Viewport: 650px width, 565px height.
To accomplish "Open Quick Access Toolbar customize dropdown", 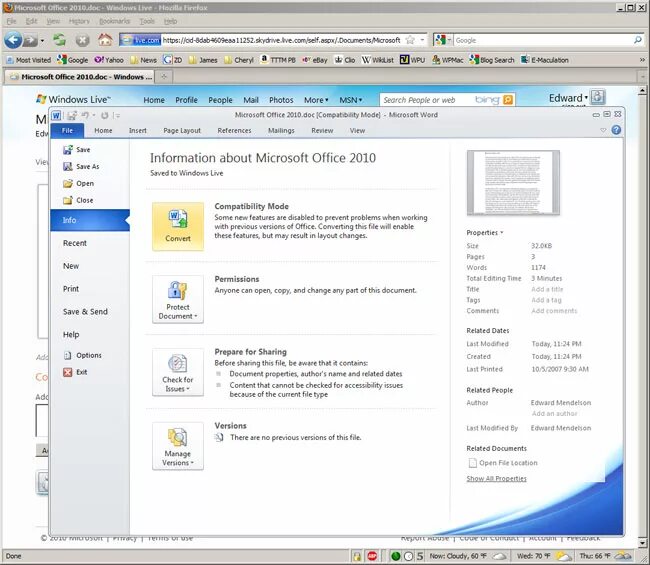I will coord(117,115).
